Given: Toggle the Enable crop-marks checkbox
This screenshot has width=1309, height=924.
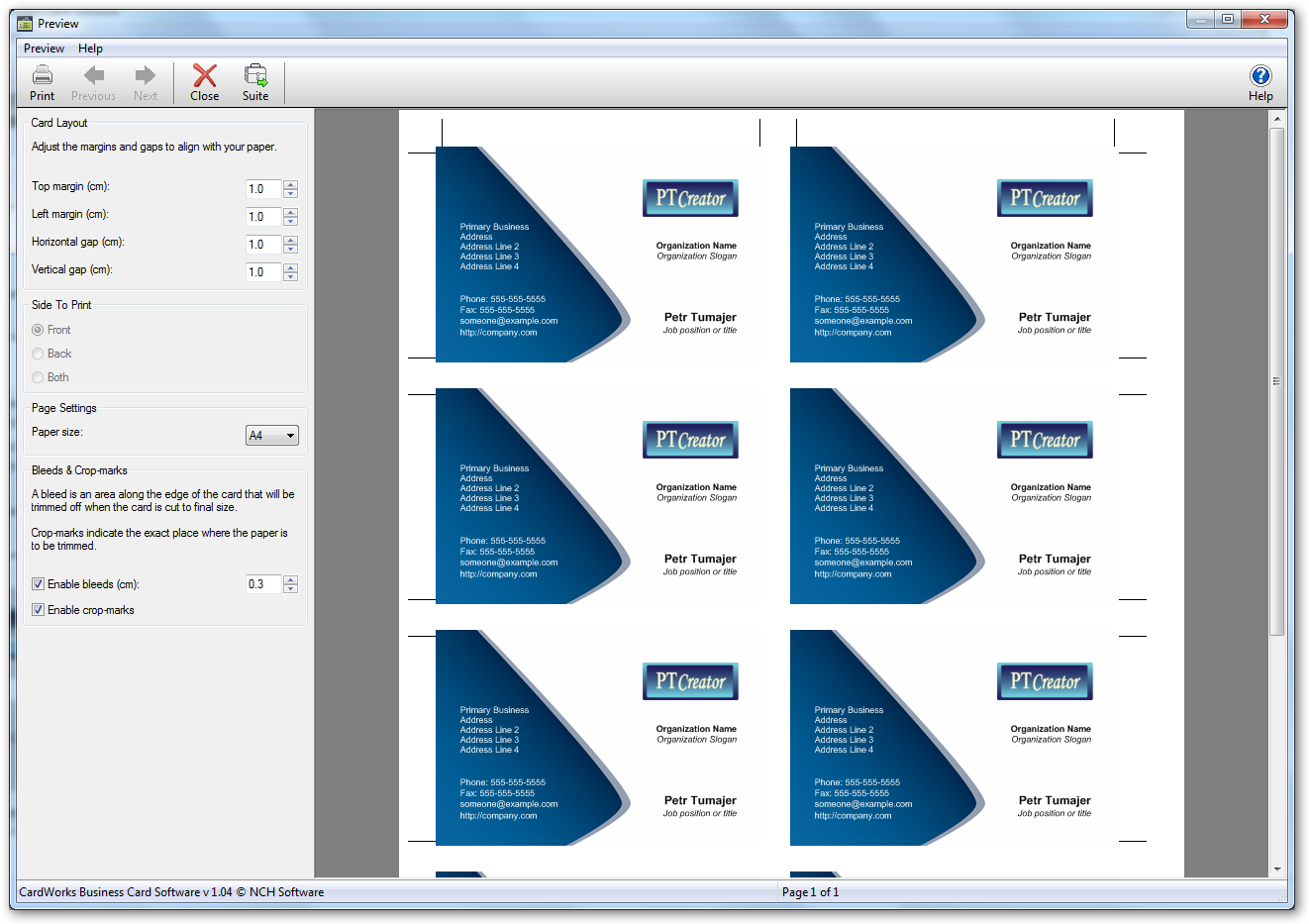Looking at the screenshot, I should pos(38,610).
